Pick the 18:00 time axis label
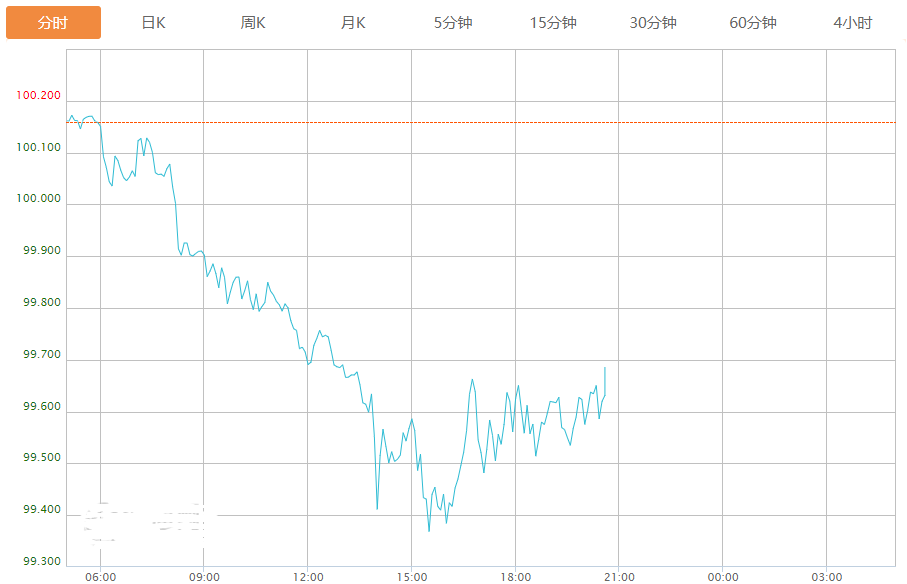Viewport: 907px width, 584px height. [515, 577]
